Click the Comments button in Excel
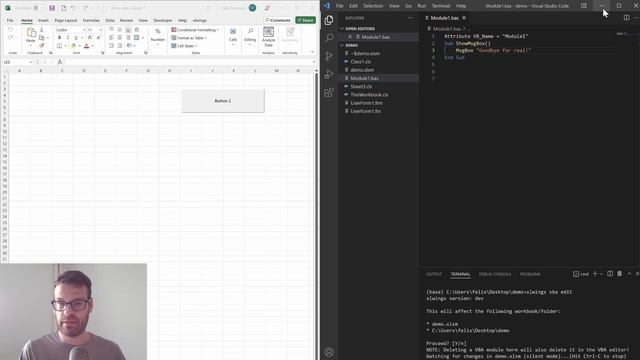This screenshot has width=640, height=360. [x=278, y=20]
